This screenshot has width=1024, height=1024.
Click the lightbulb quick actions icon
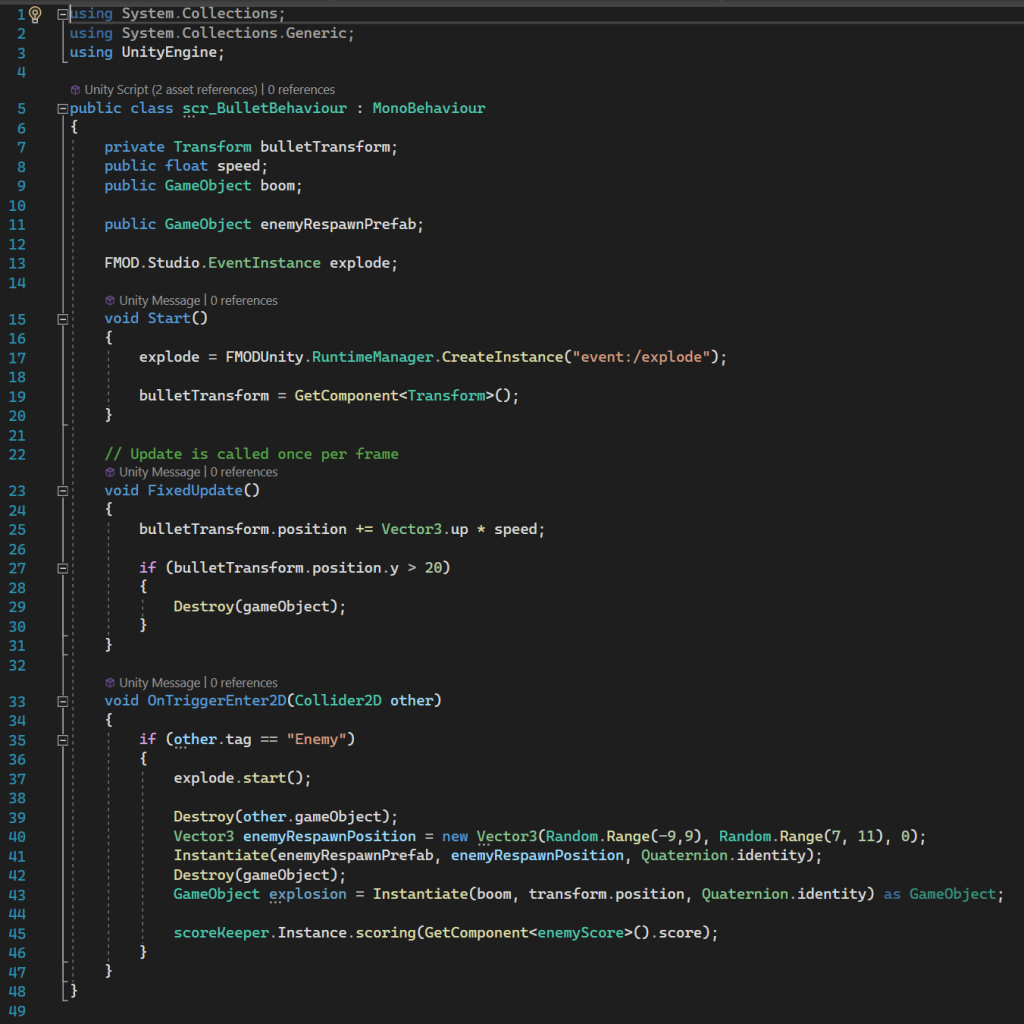35,14
